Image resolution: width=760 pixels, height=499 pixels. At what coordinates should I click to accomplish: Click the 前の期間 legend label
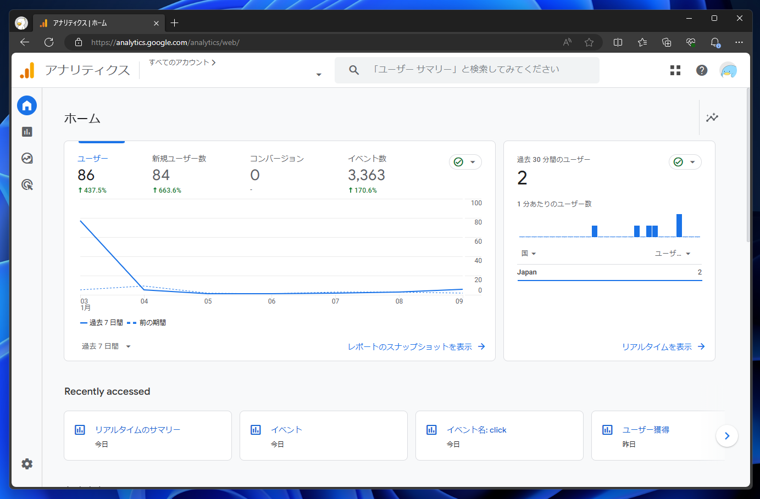click(153, 323)
